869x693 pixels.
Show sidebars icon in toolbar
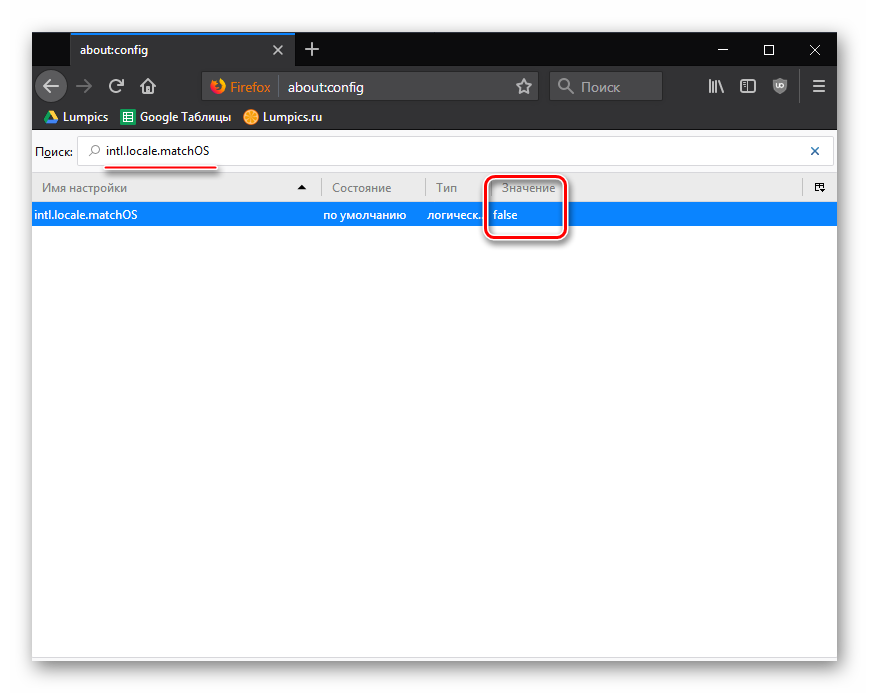click(748, 86)
